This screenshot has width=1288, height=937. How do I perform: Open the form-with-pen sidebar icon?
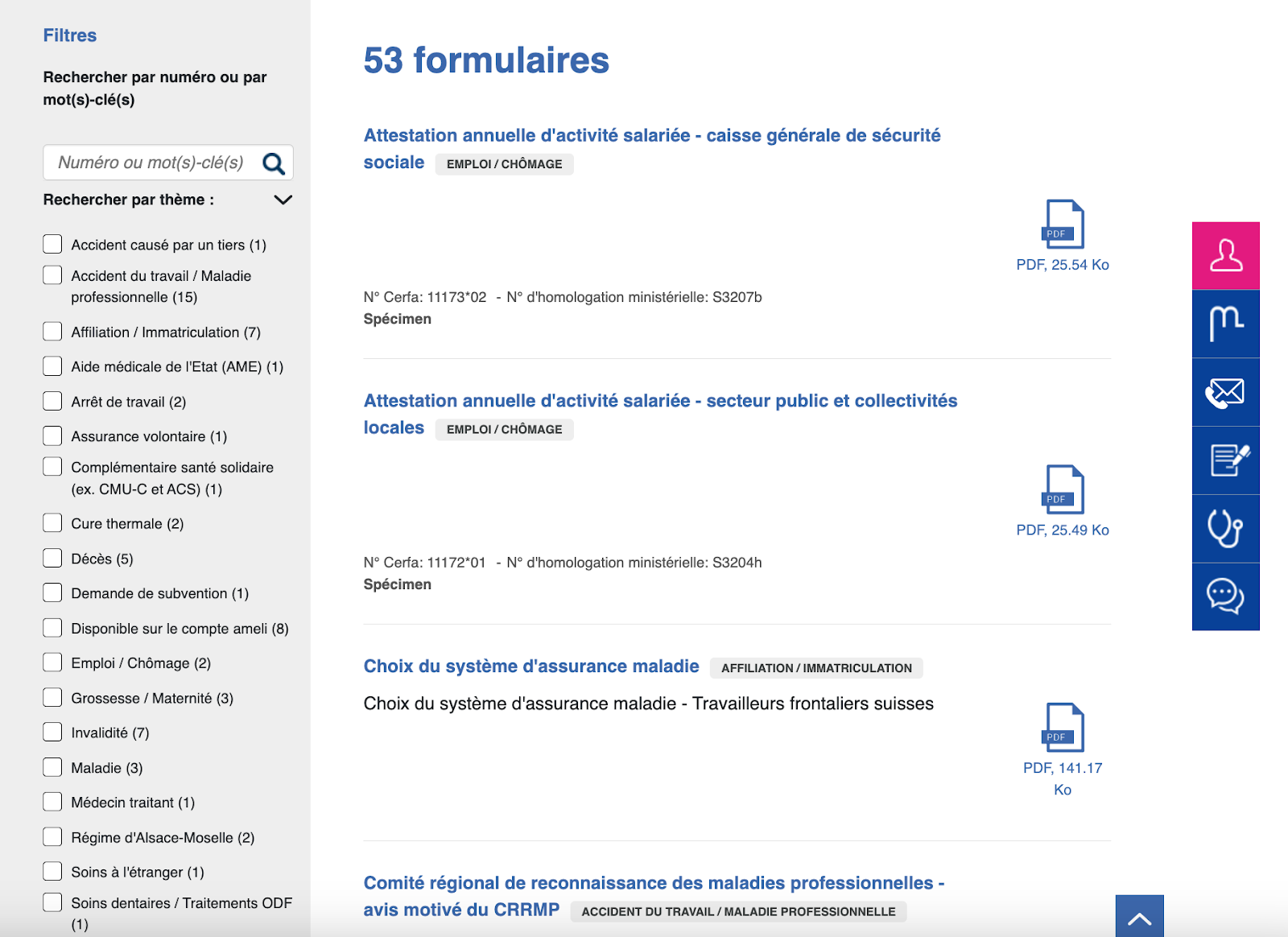(1225, 460)
